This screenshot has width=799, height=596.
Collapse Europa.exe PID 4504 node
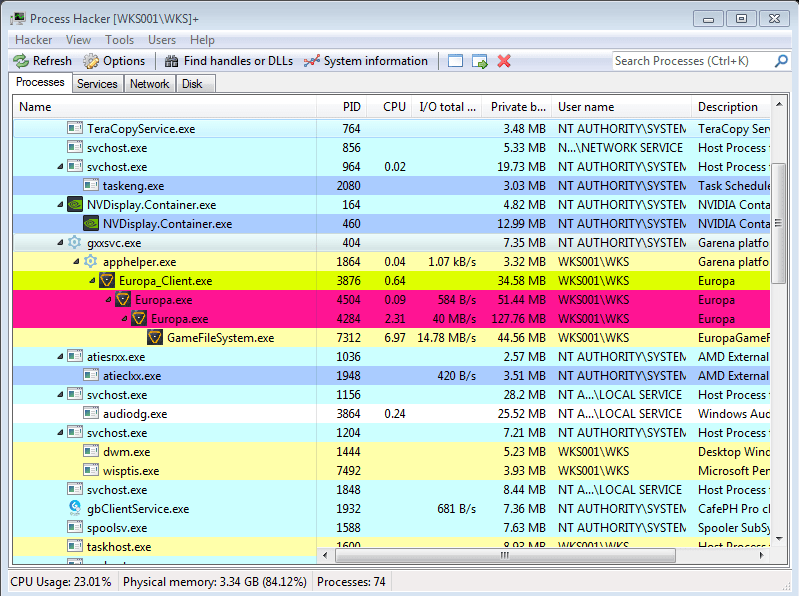coord(109,300)
